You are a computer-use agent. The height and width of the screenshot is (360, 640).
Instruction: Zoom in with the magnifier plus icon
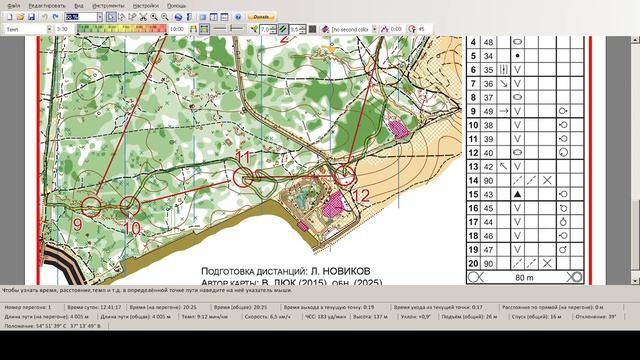point(154,17)
